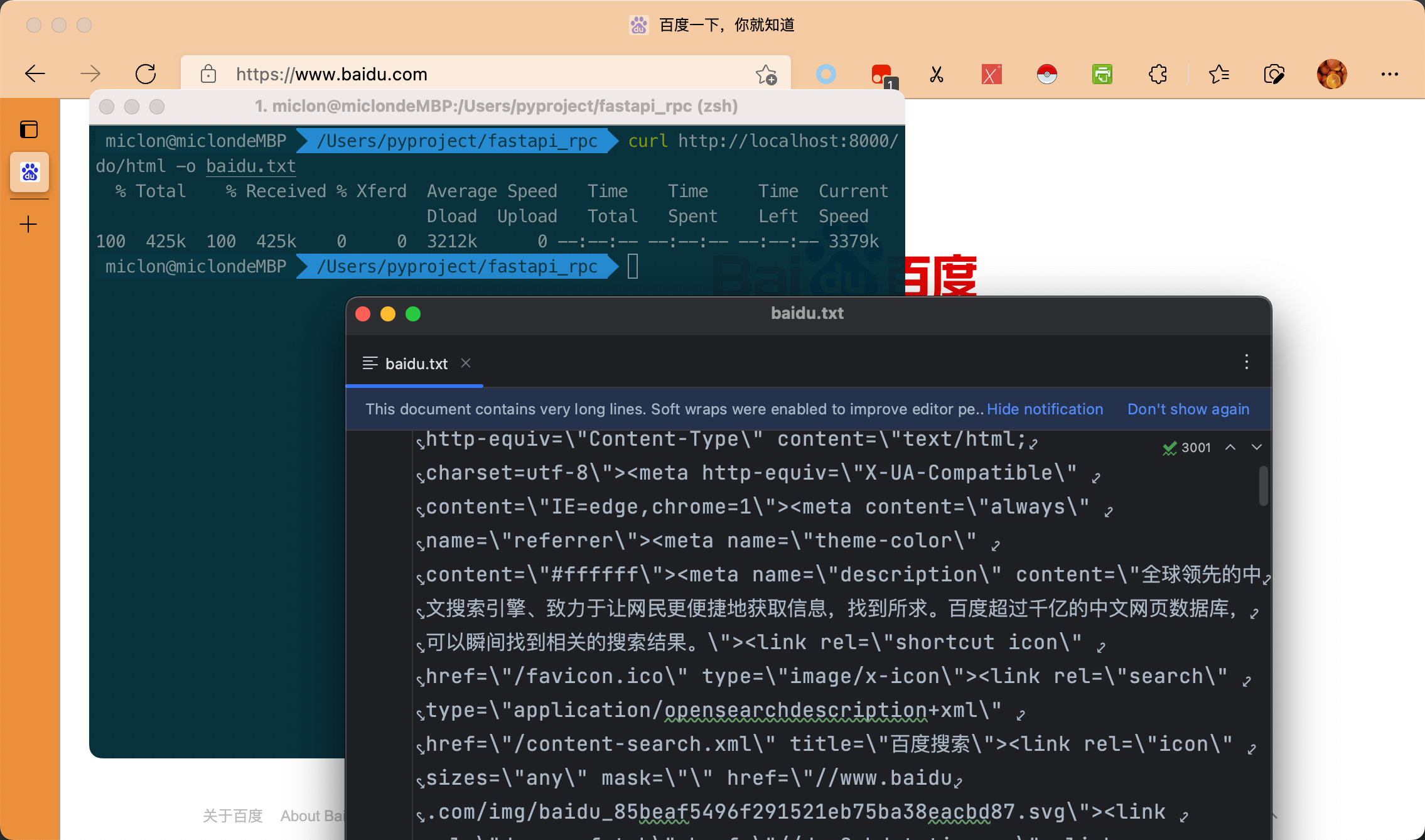The width and height of the screenshot is (1425, 840).
Task: Open the green printer extension
Action: point(1102,75)
